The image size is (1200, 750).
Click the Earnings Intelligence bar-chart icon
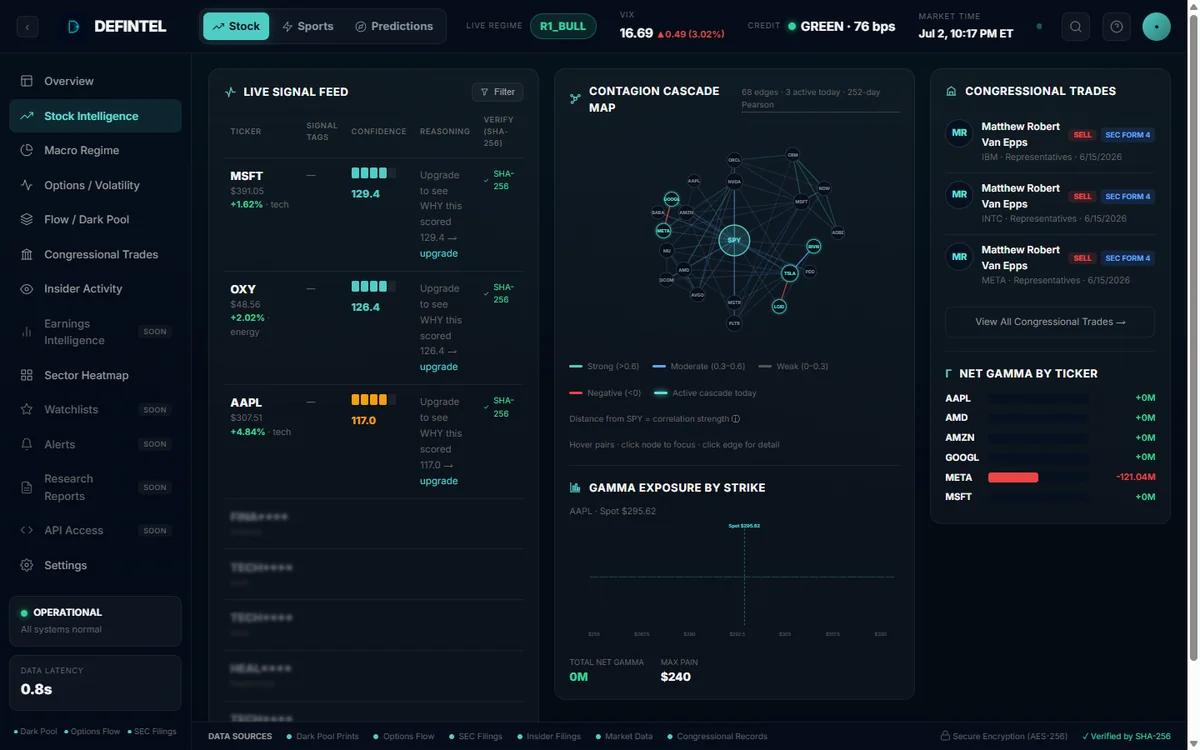tap(27, 332)
